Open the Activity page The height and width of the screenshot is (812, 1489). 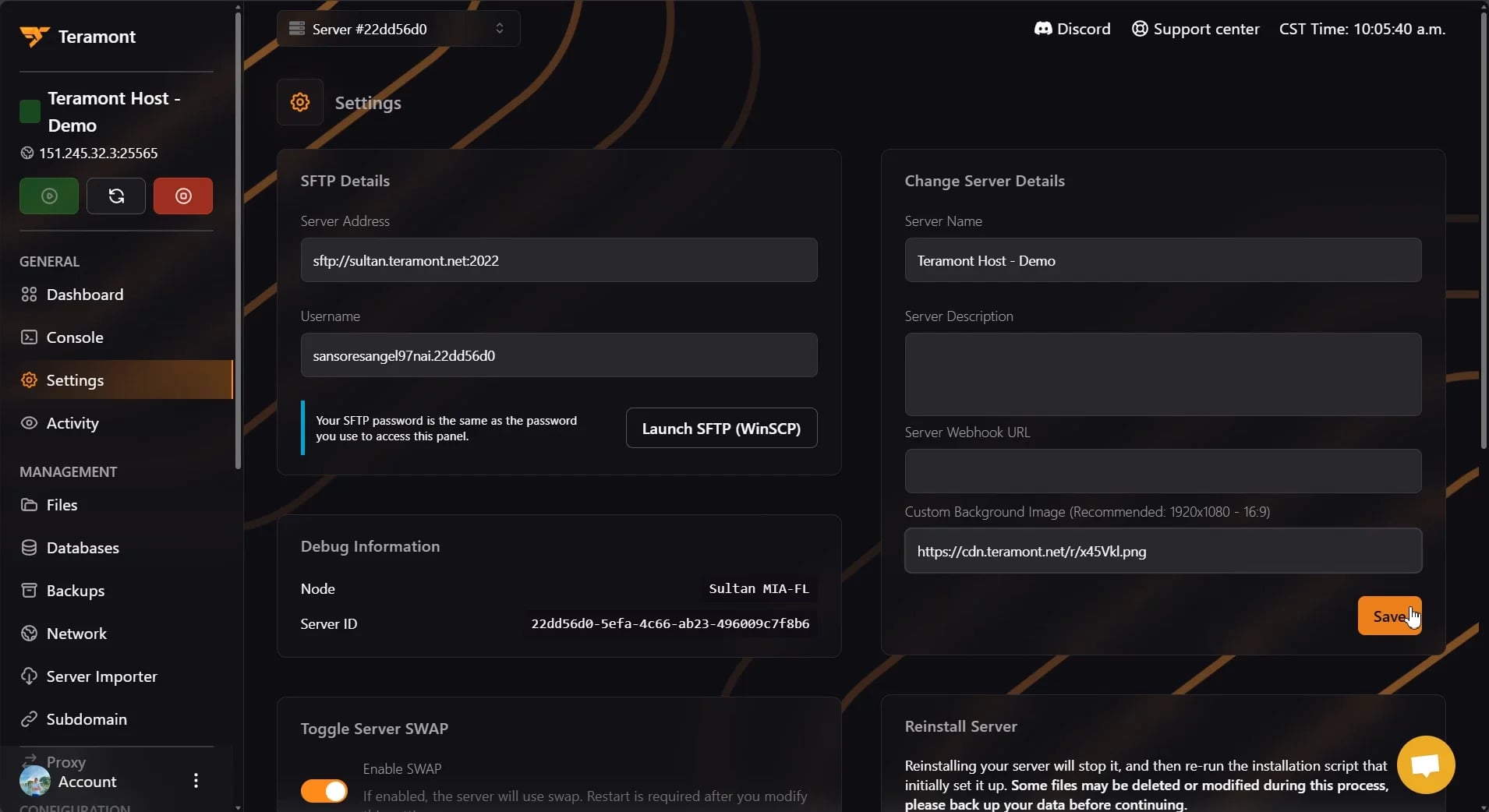click(117, 423)
